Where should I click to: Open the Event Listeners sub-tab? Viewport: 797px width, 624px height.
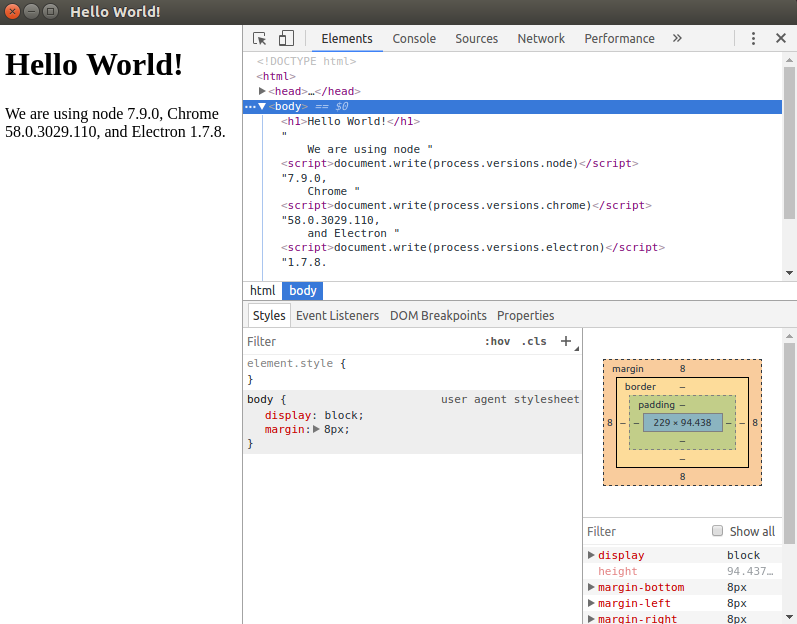(338, 316)
